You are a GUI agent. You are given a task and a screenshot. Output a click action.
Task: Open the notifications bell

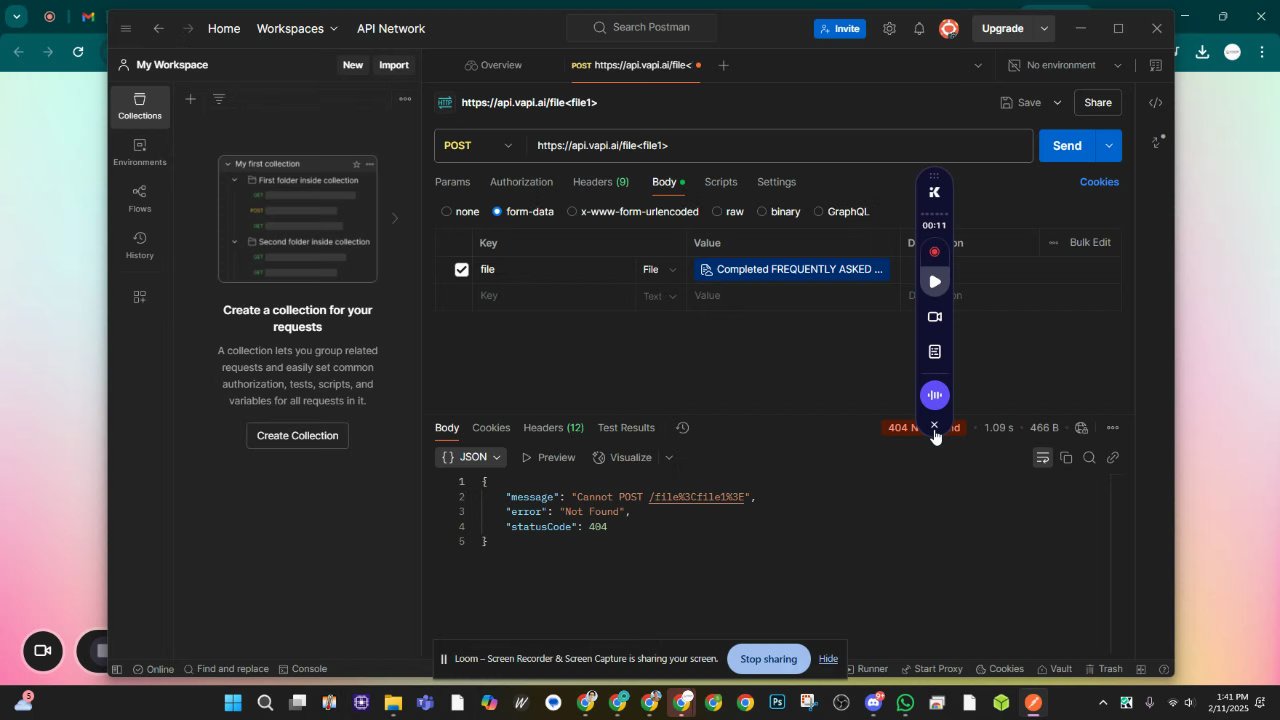tap(919, 29)
